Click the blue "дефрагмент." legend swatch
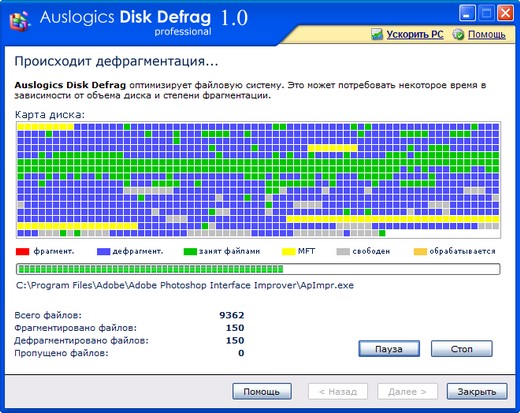The image size is (520, 413). click(x=103, y=251)
